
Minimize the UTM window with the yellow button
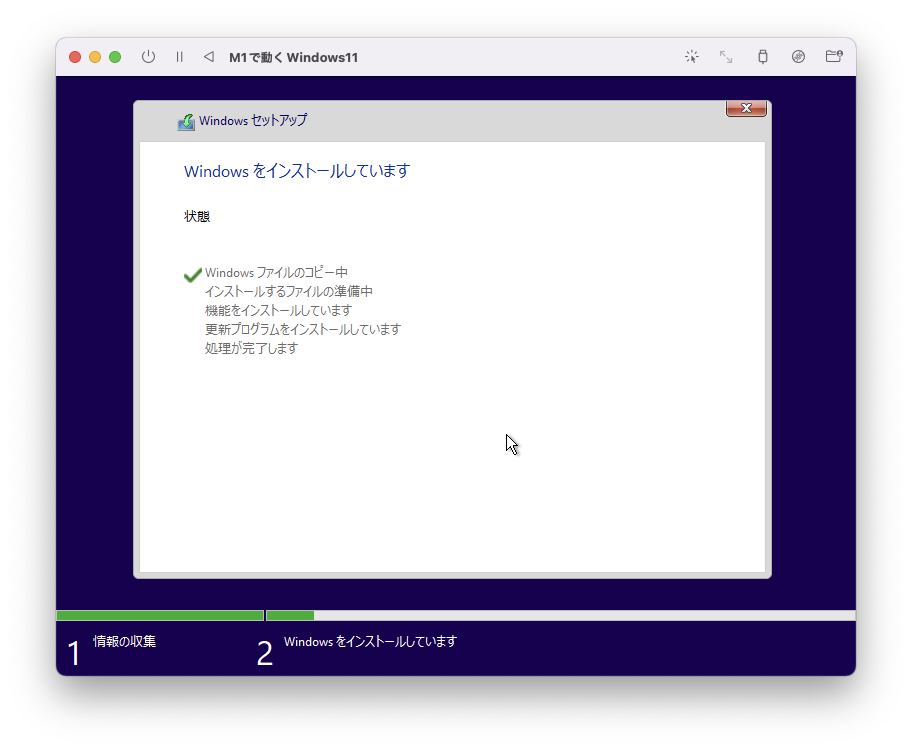[95, 57]
